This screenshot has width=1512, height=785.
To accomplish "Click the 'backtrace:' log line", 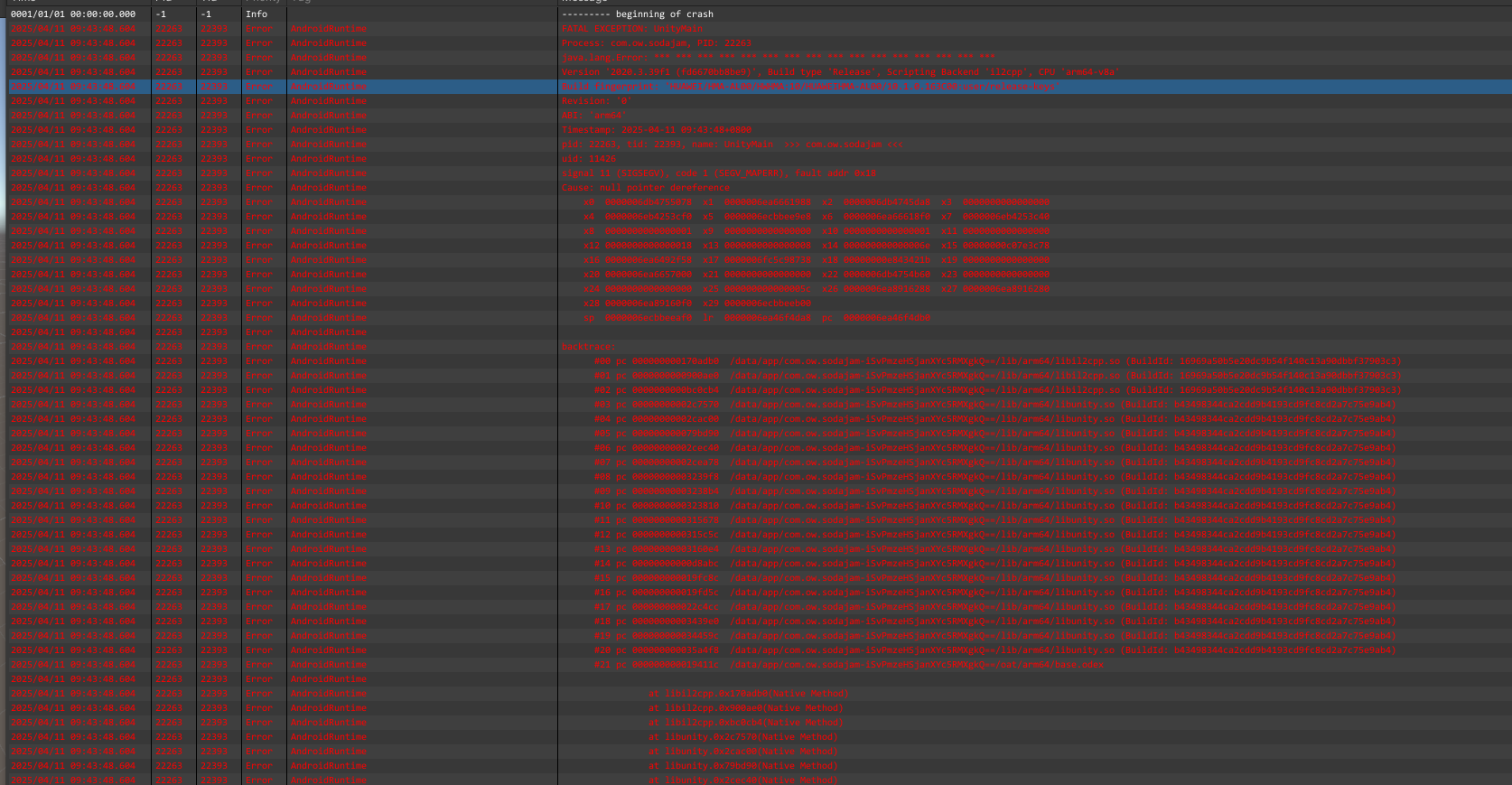I will click(x=589, y=347).
